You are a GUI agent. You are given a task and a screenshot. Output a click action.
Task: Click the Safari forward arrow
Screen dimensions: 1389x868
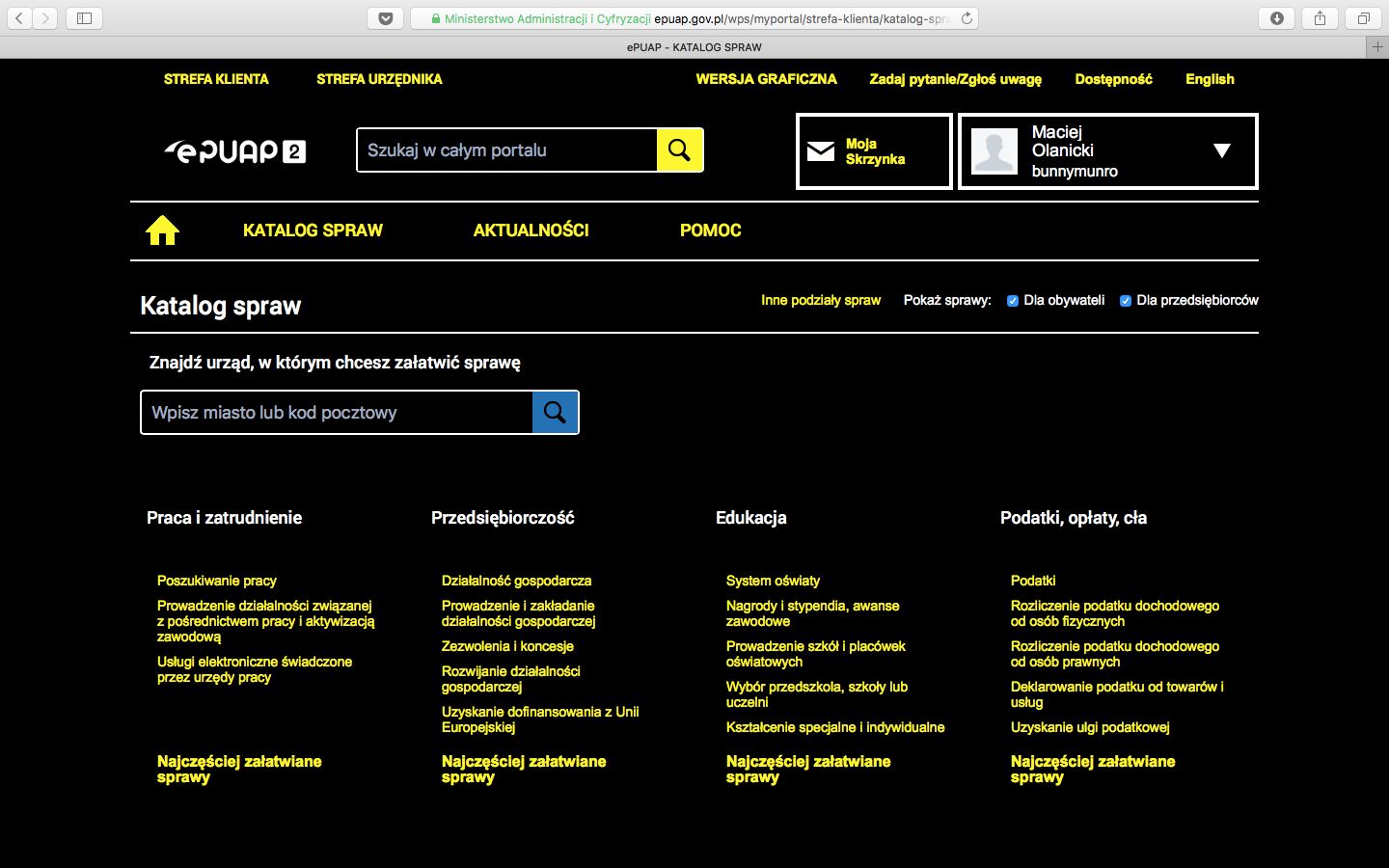[x=45, y=18]
